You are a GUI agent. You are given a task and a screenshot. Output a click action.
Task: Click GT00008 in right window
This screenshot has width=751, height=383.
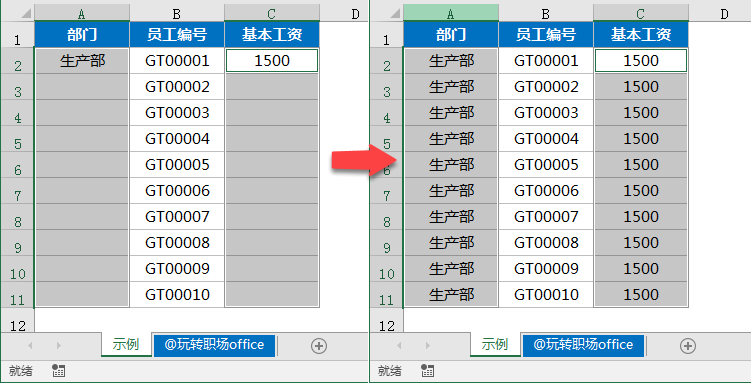tap(546, 243)
